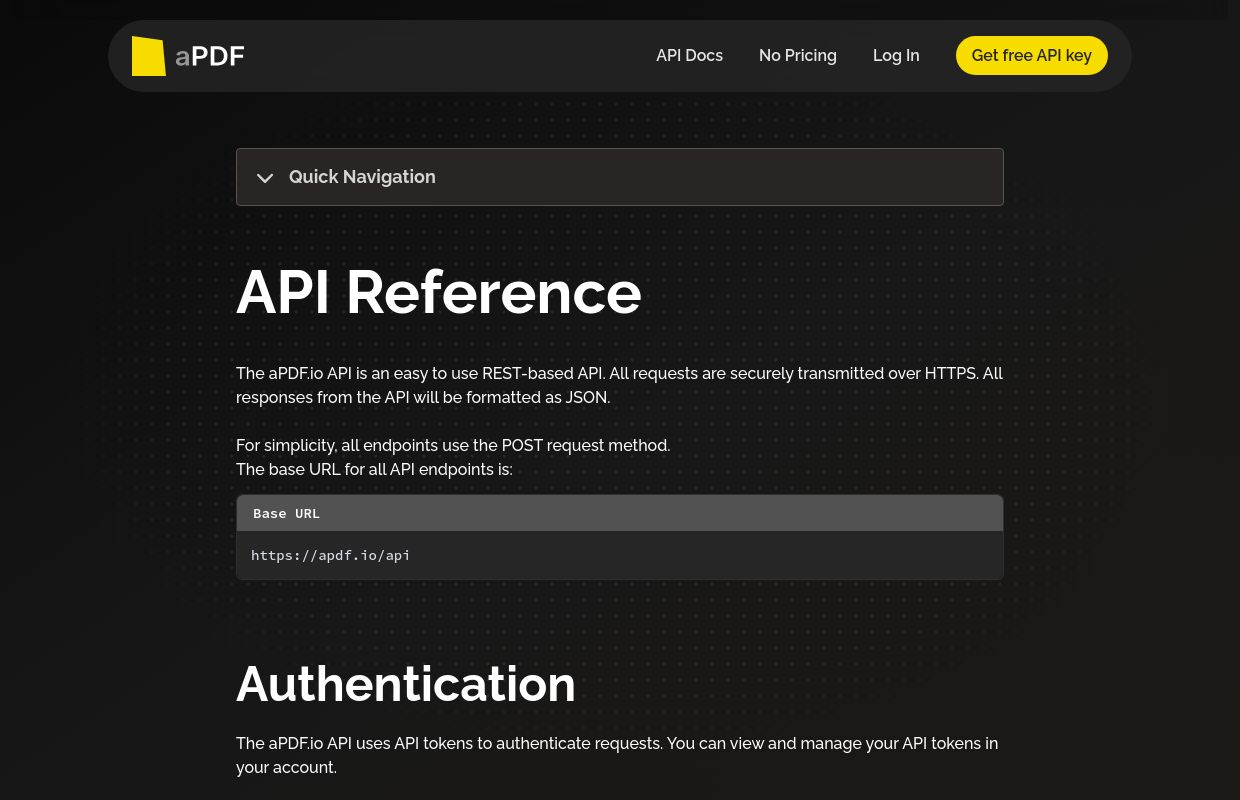Click the aPDF brand name text
1240x800 pixels.
pos(210,56)
